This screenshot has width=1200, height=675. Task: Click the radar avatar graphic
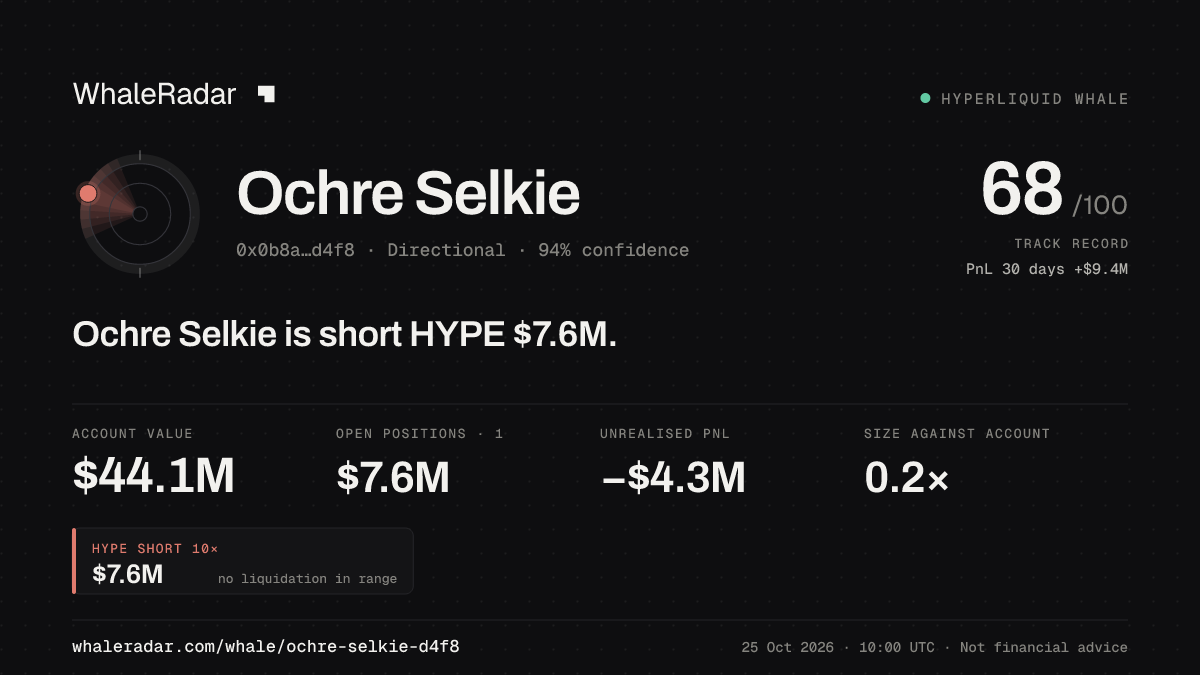[x=139, y=213]
